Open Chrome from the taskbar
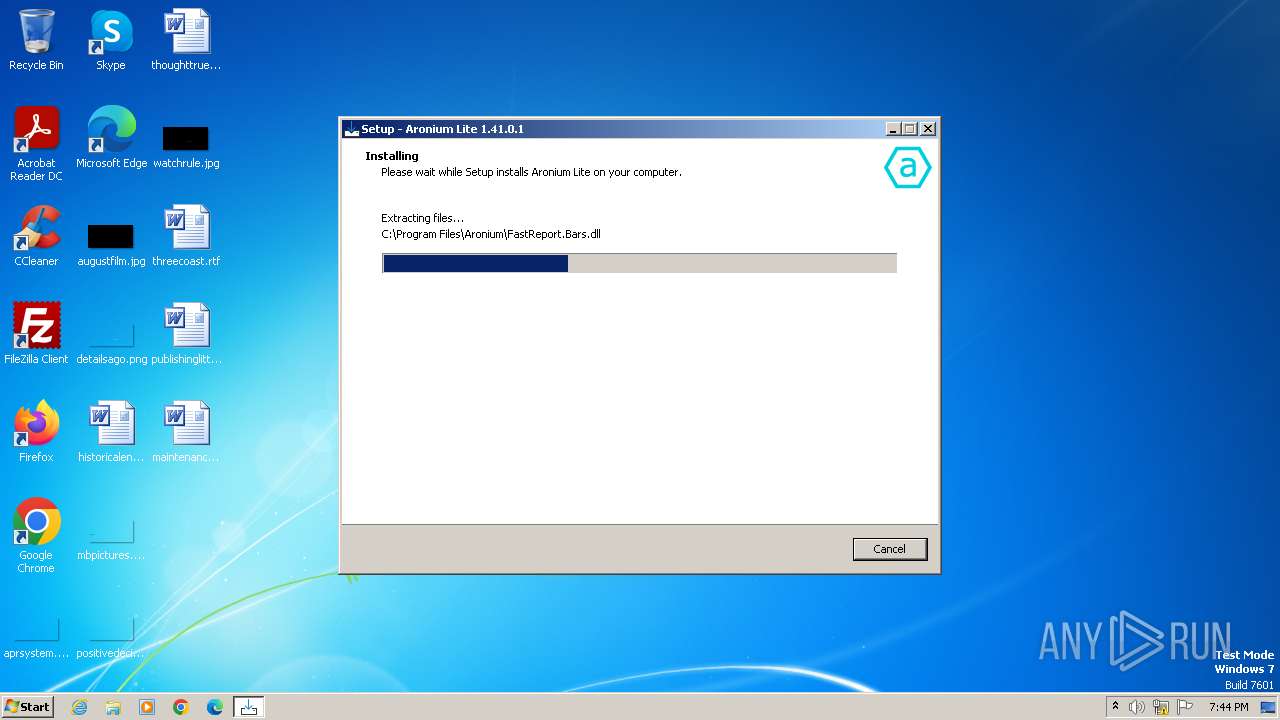Screen dimensions: 1280x720 tap(181, 707)
